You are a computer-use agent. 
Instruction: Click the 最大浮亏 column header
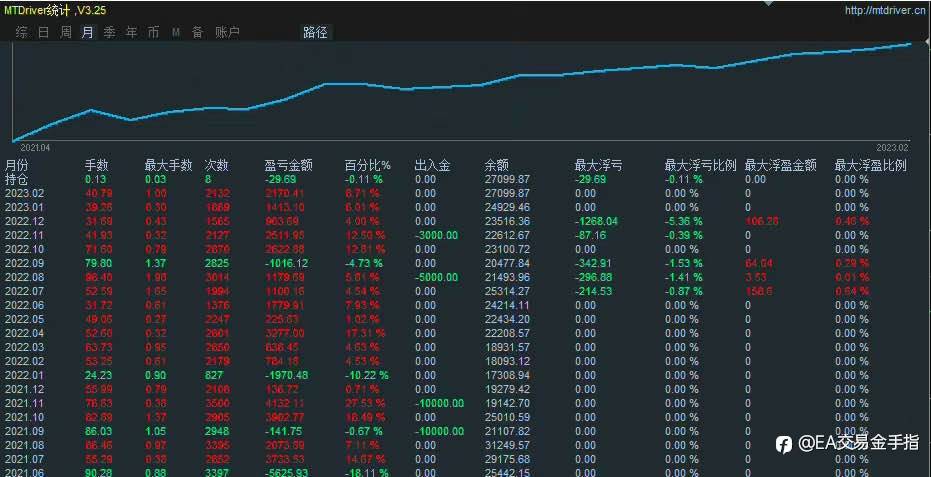point(598,166)
